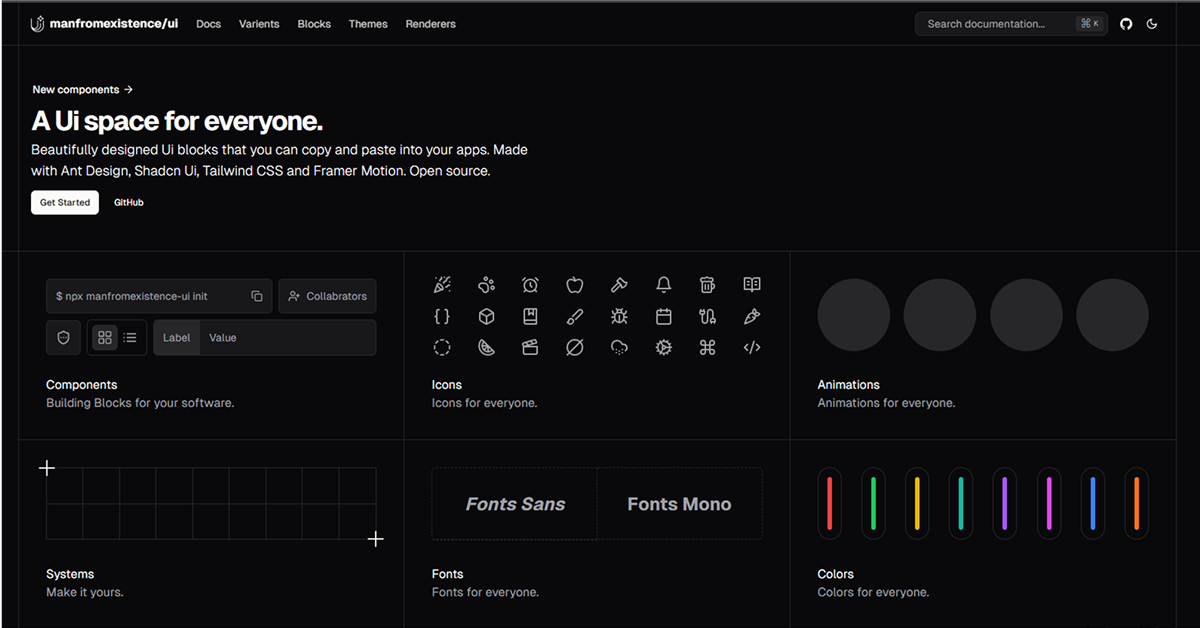This screenshot has width=1200, height=628.
Task: Click the cable plug icon
Action: (x=707, y=316)
